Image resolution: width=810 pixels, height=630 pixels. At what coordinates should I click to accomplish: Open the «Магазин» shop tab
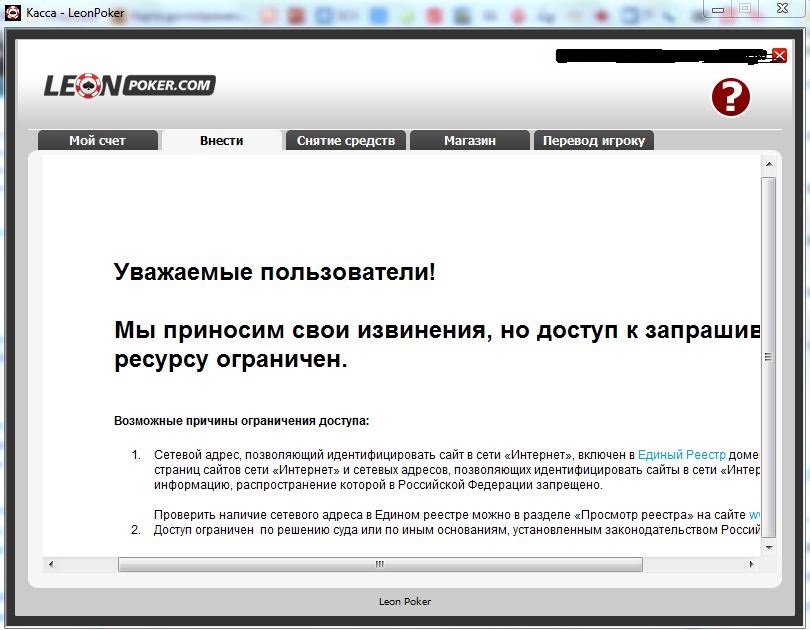(470, 141)
